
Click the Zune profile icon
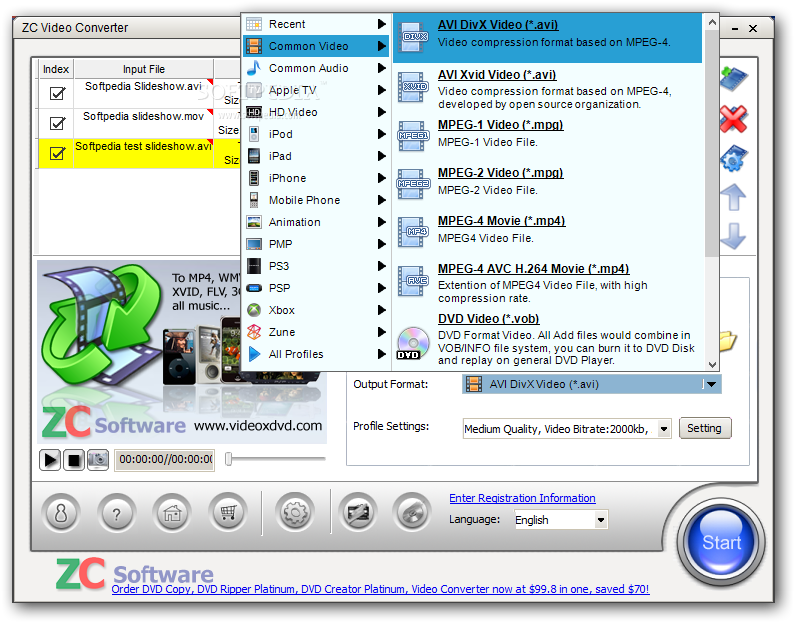[x=254, y=332]
